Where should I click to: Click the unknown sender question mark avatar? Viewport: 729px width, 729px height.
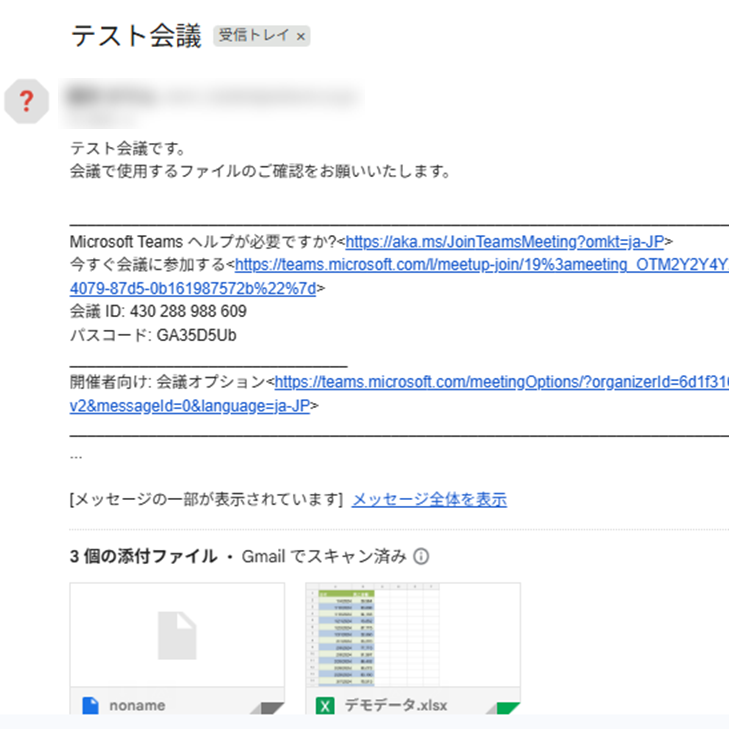point(27,101)
